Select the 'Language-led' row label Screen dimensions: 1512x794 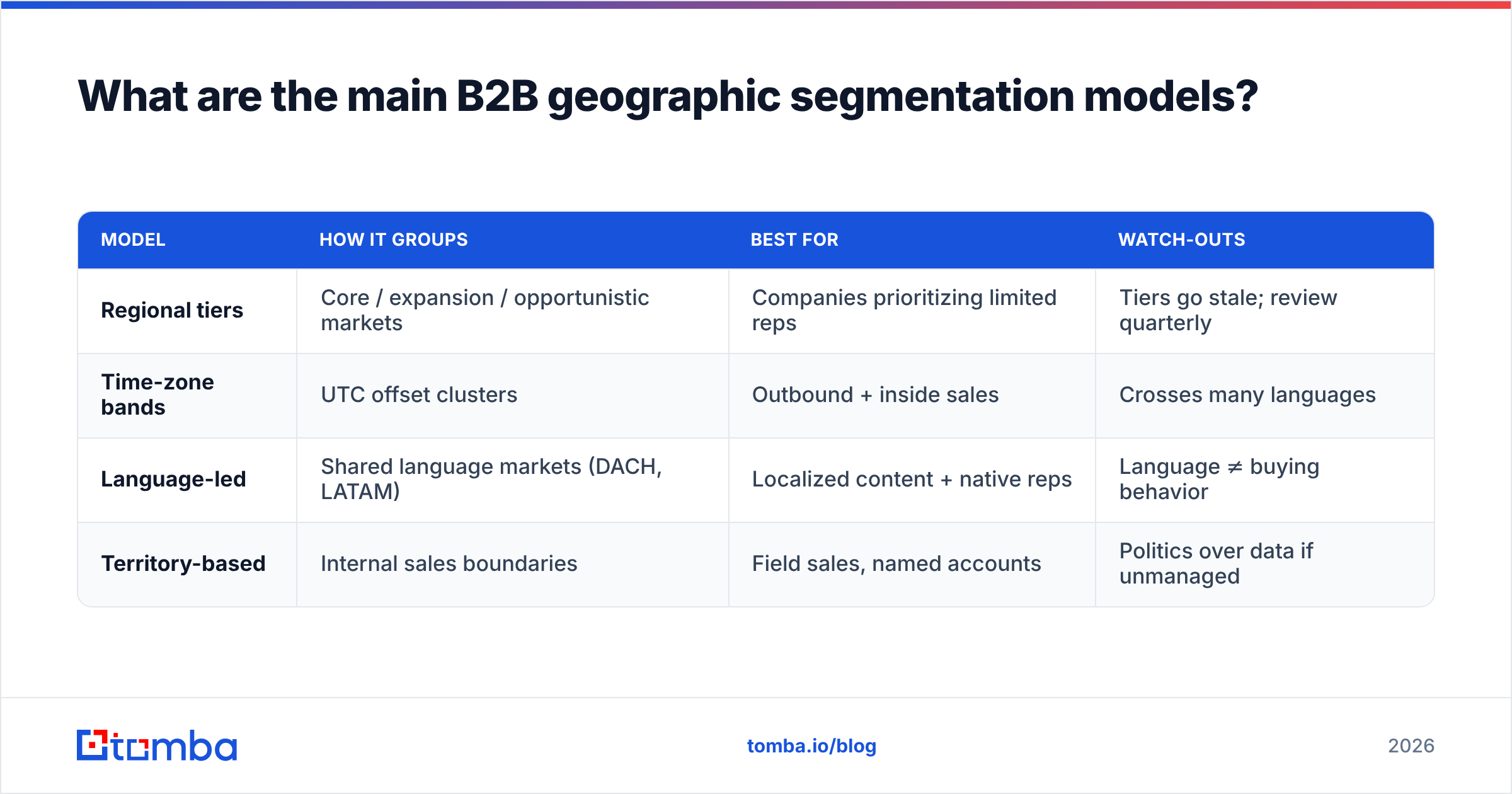coord(173,479)
